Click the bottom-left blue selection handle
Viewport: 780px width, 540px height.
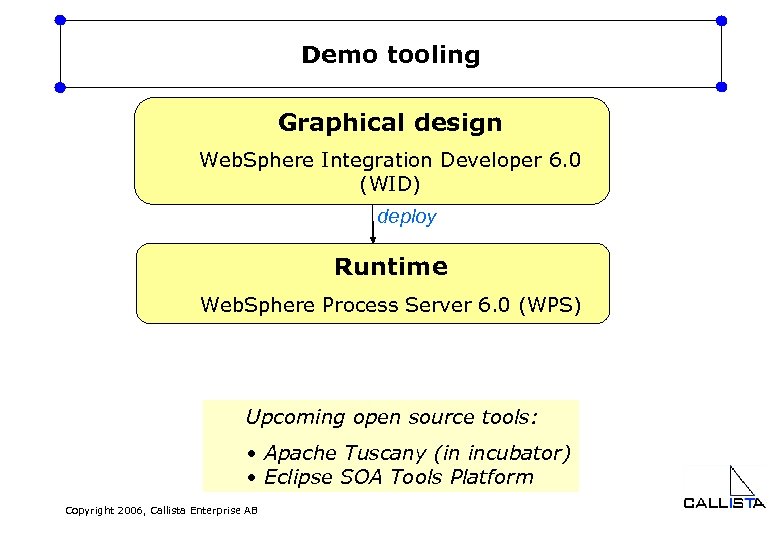point(60,88)
